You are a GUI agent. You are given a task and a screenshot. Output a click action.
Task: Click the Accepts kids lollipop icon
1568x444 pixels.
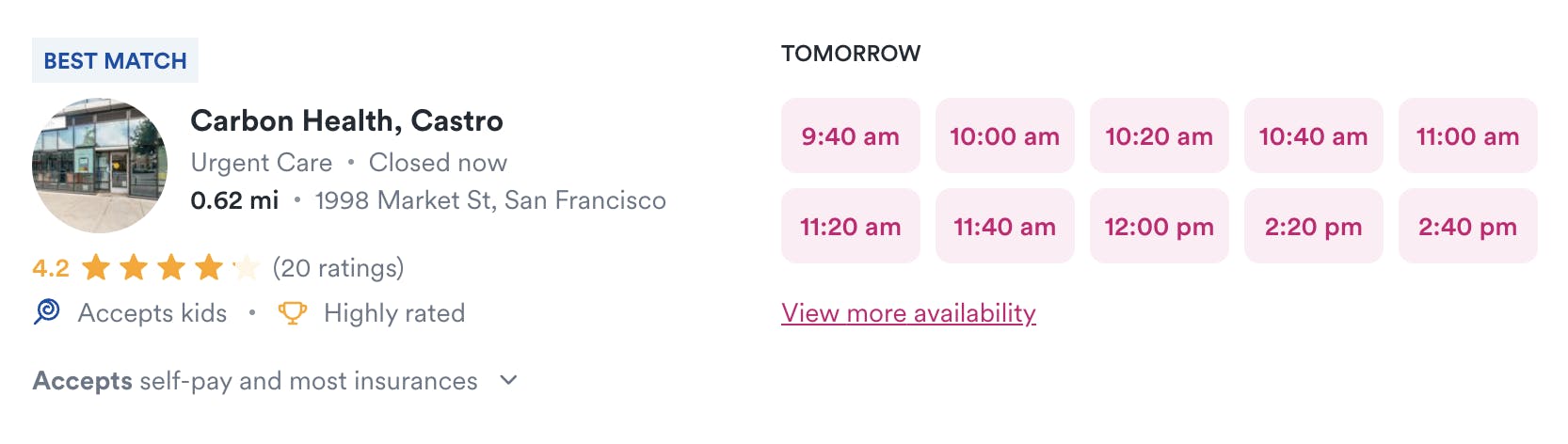click(47, 311)
